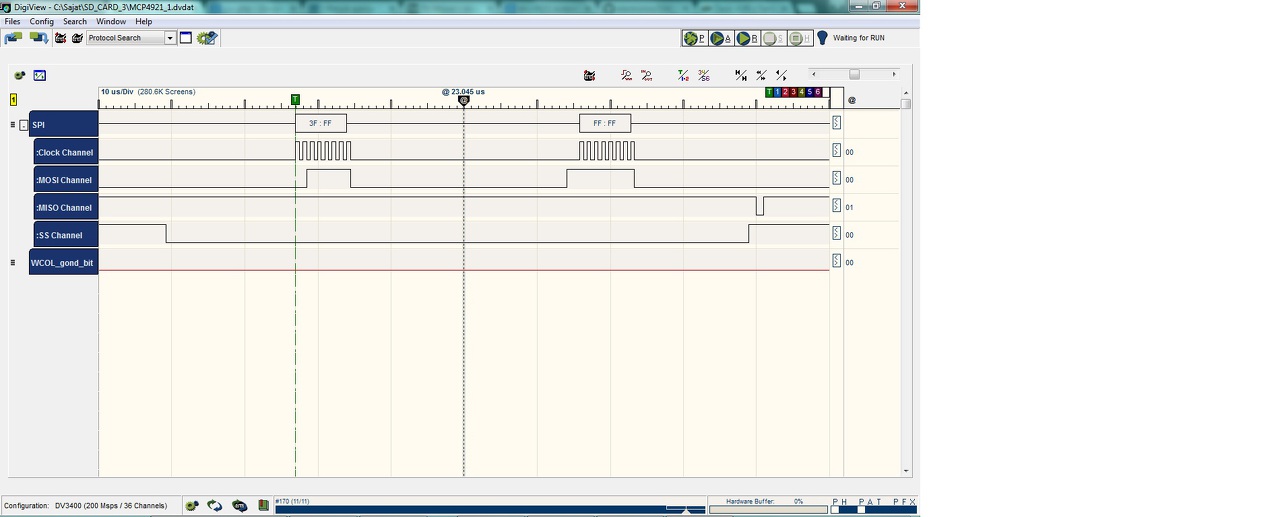The height and width of the screenshot is (517, 1280).
Task: Click the refresh arrows icon in status bar
Action: pyautogui.click(x=215, y=506)
